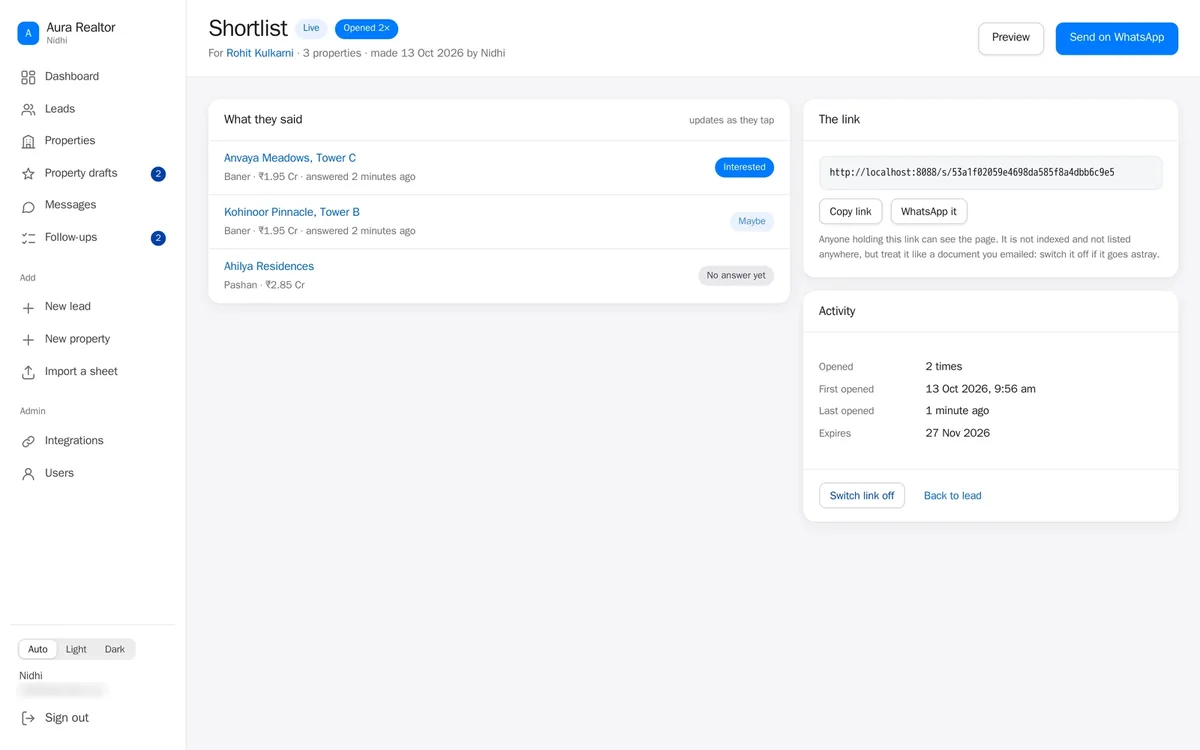Click the expiry date 27 Nov 2026

958,434
